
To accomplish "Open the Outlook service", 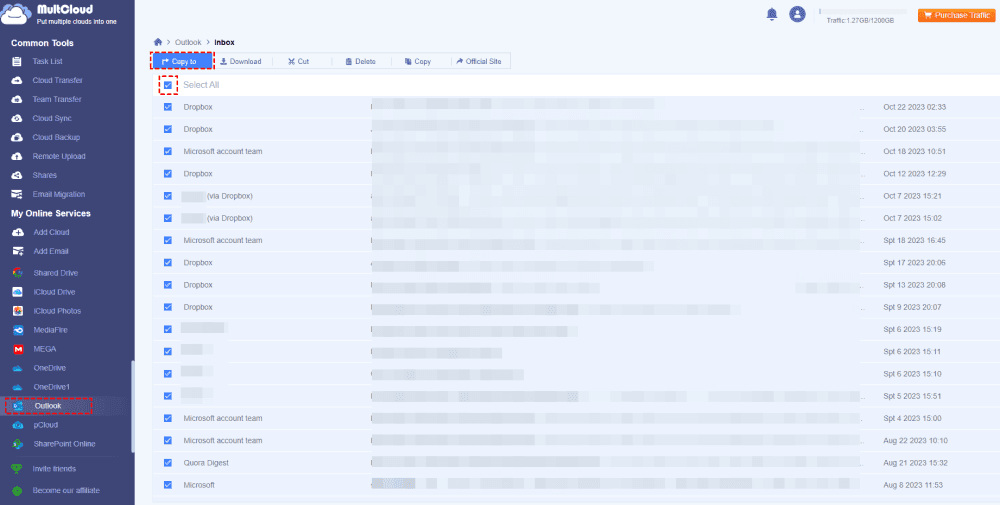I will [x=48, y=406].
